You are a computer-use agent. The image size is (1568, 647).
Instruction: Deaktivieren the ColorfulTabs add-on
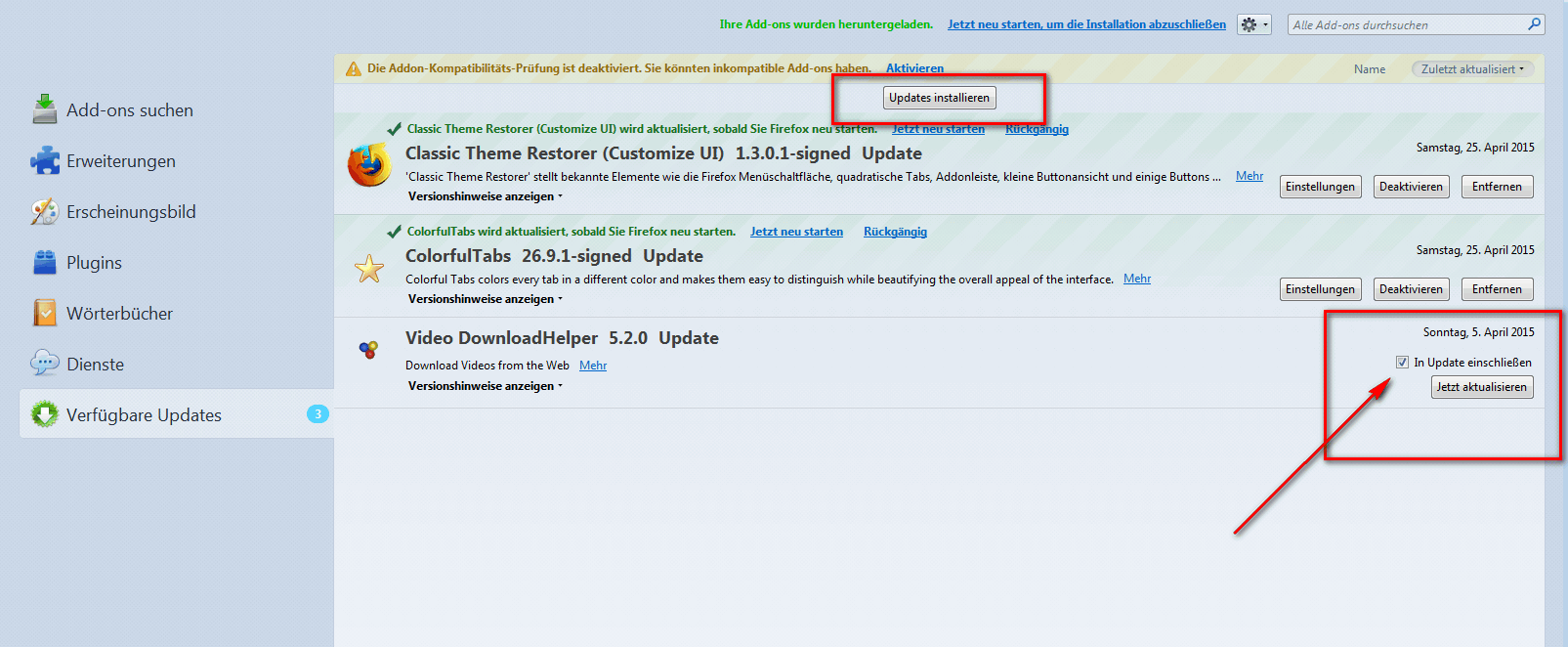1411,289
